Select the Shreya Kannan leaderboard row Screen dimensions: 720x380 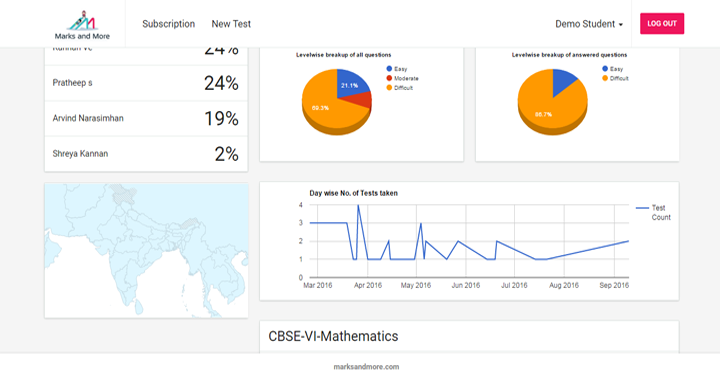click(146, 154)
